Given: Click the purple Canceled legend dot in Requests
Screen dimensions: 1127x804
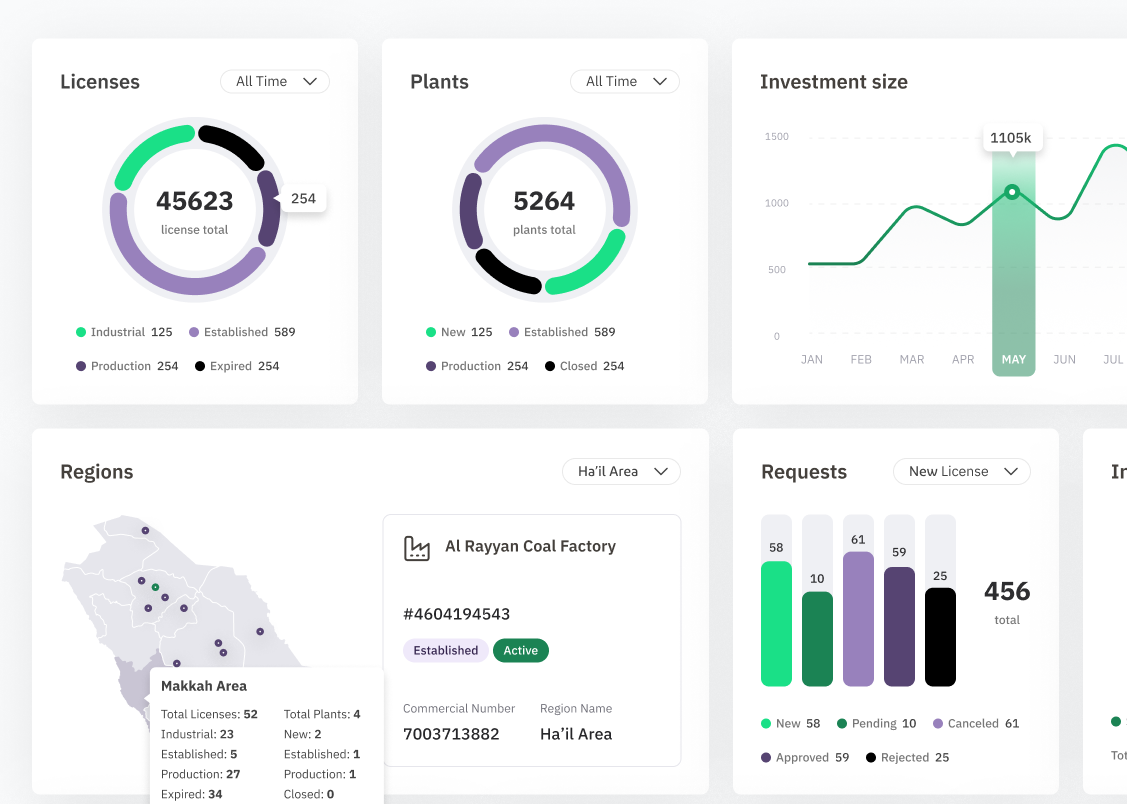Looking at the screenshot, I should [938, 724].
